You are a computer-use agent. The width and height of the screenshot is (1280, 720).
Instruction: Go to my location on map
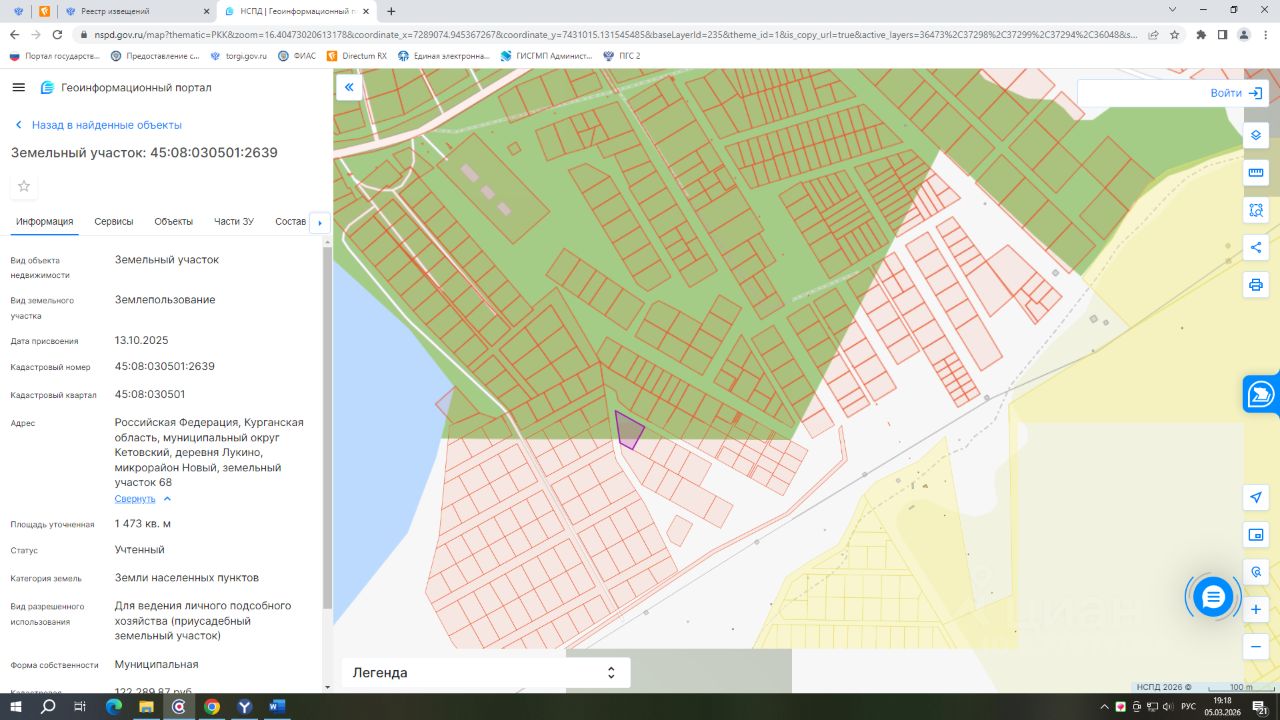(1256, 497)
